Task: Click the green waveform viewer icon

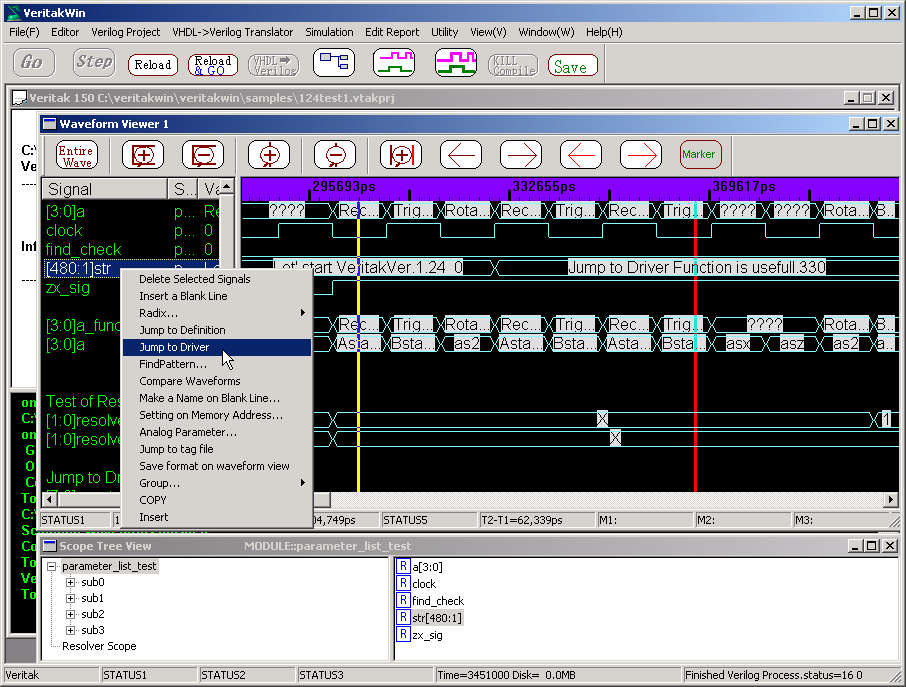Action: [394, 63]
